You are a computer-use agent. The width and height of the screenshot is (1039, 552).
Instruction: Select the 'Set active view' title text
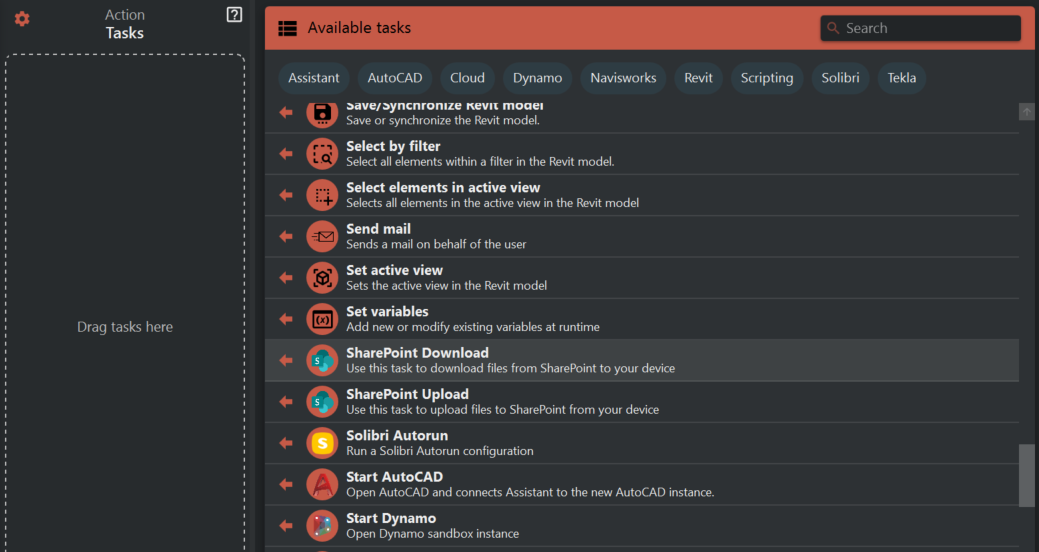pyautogui.click(x=394, y=270)
